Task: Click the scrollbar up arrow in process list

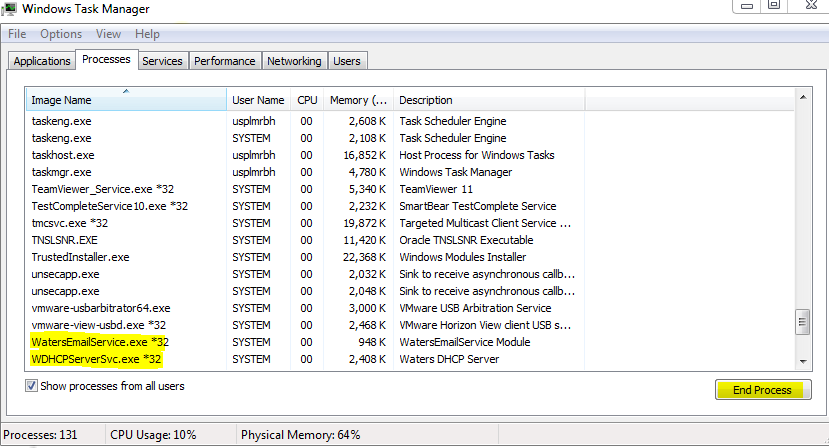Action: coord(801,97)
